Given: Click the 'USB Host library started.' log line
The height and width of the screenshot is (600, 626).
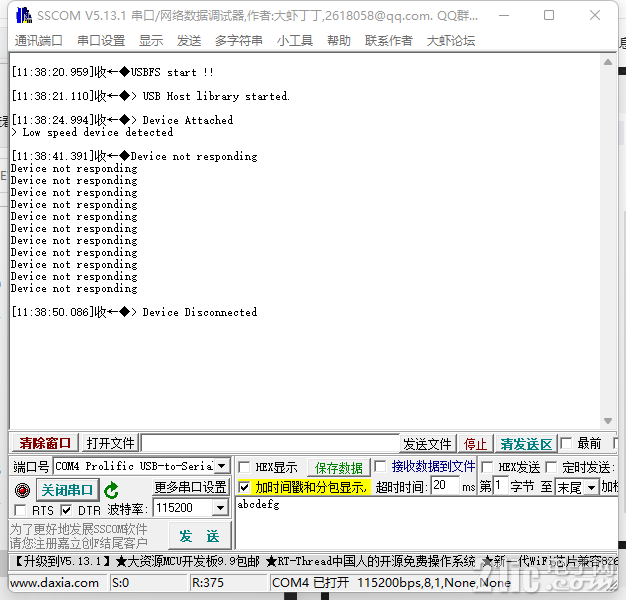Looking at the screenshot, I should point(151,96).
